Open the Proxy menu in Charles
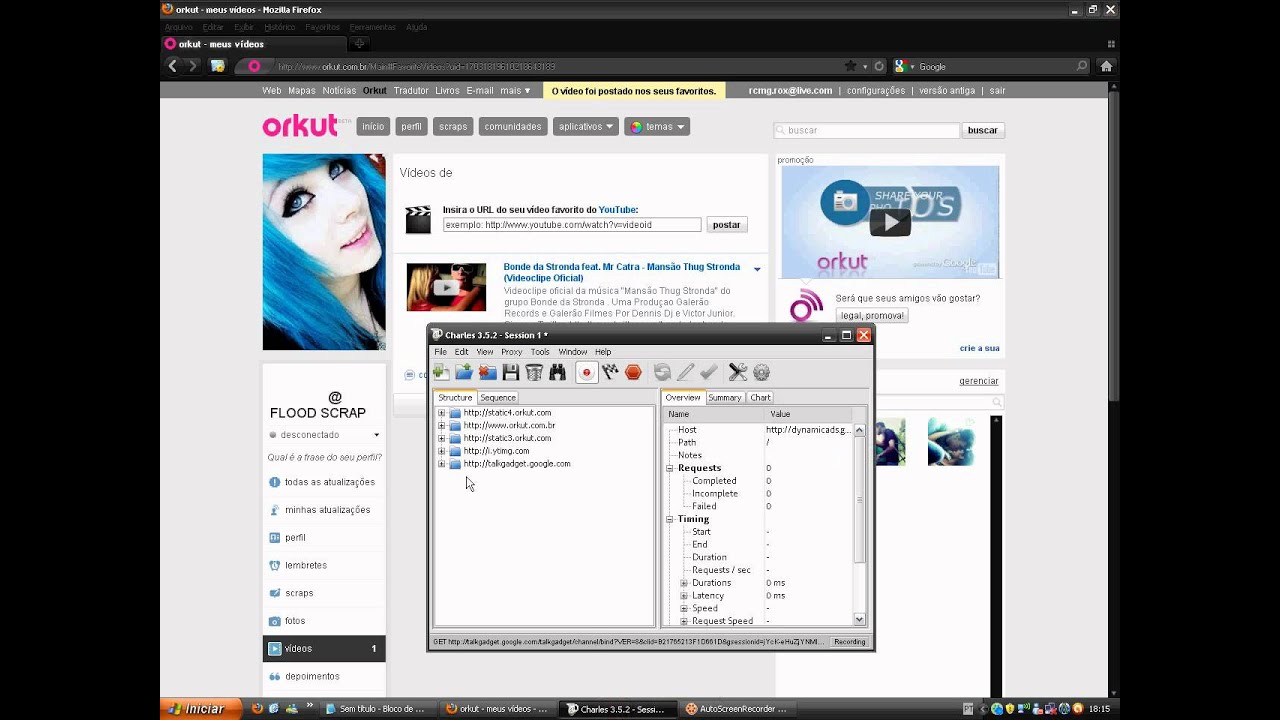1280x720 pixels. (x=512, y=352)
